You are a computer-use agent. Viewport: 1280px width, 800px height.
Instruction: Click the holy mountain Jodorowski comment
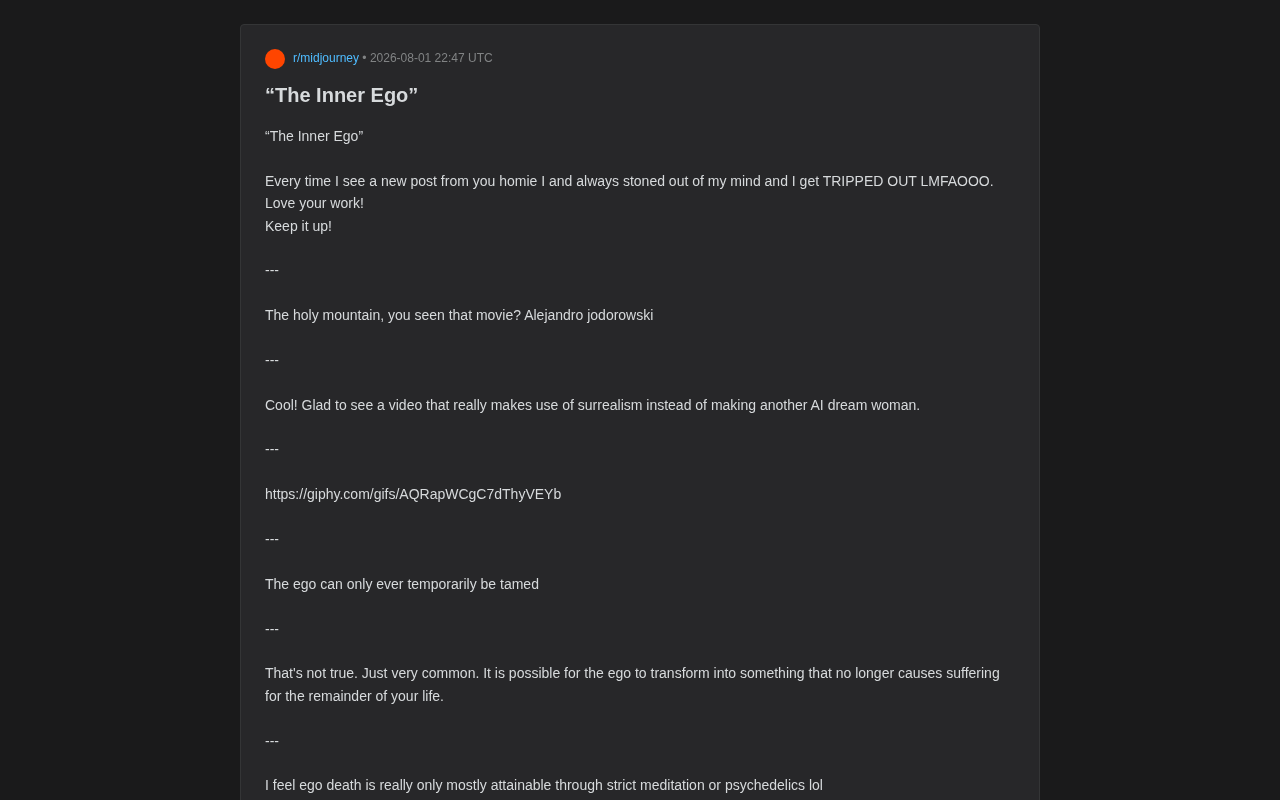pos(459,315)
